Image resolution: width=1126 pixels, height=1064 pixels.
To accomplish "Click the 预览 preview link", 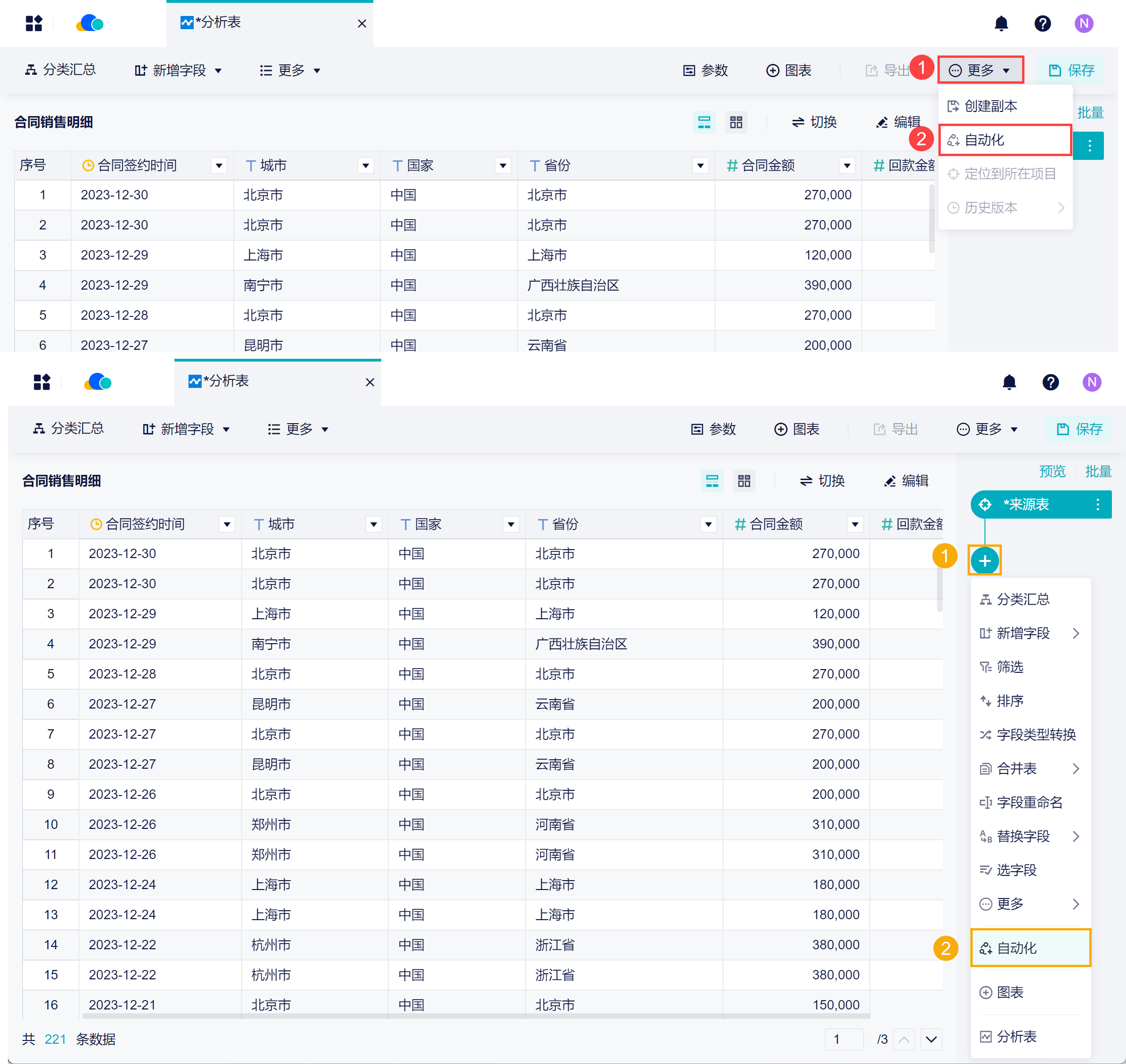I will pyautogui.click(x=1052, y=471).
